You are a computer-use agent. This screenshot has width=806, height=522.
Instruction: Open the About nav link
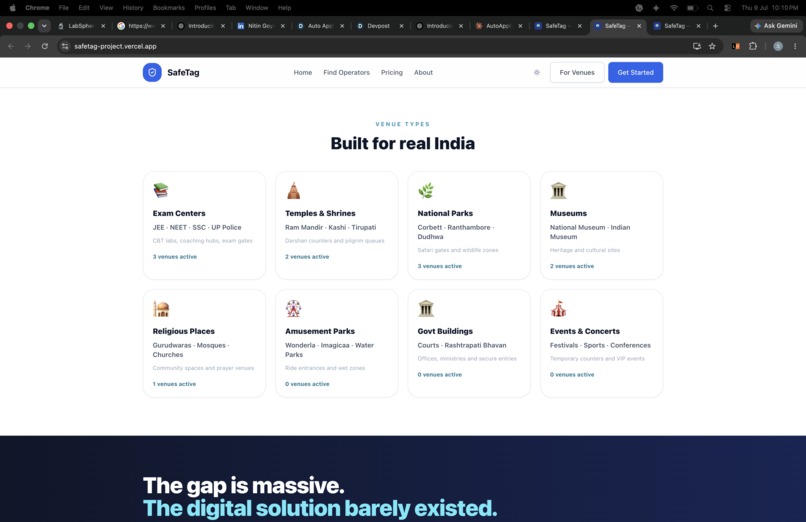click(424, 72)
